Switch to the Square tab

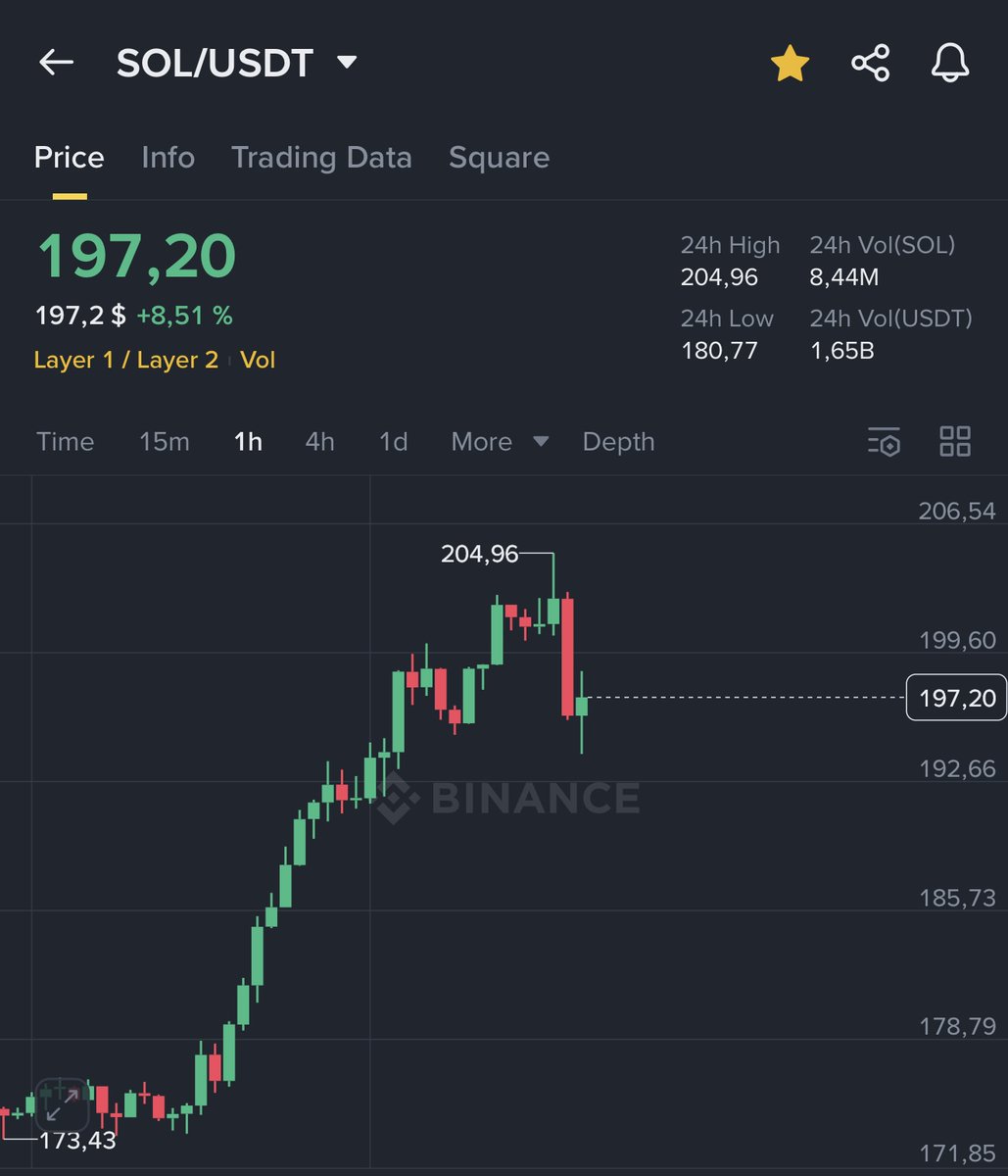pyautogui.click(x=499, y=157)
